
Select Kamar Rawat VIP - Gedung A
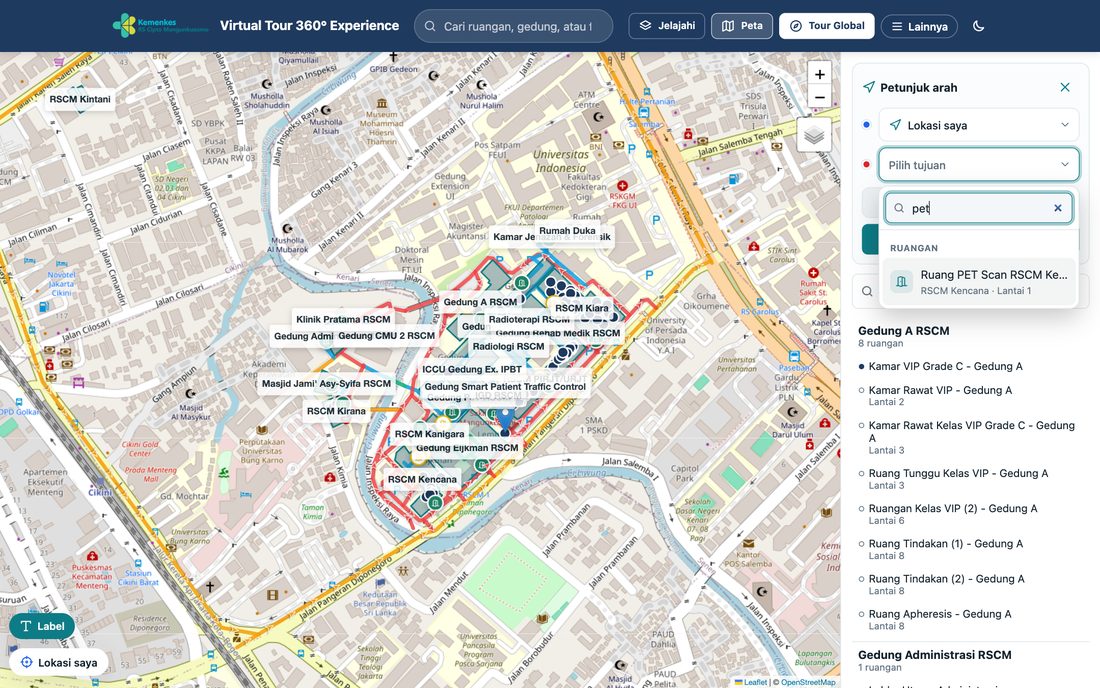[940, 396]
